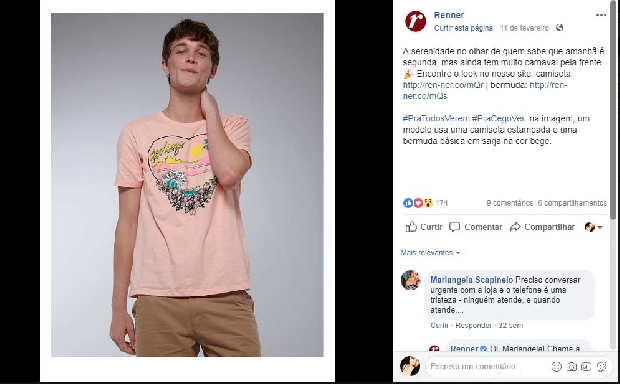Click Responder under Mariangela's comment

473,325
